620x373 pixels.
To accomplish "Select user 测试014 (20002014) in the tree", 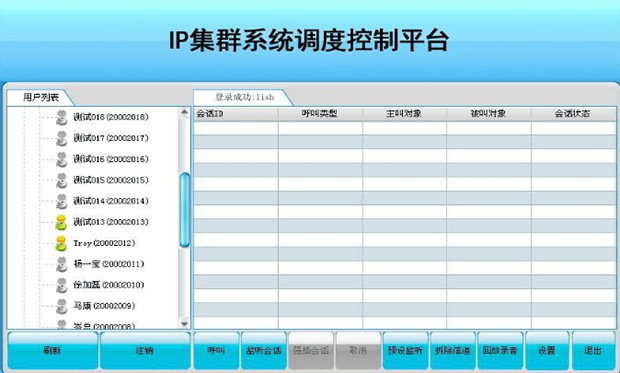I will pos(111,201).
